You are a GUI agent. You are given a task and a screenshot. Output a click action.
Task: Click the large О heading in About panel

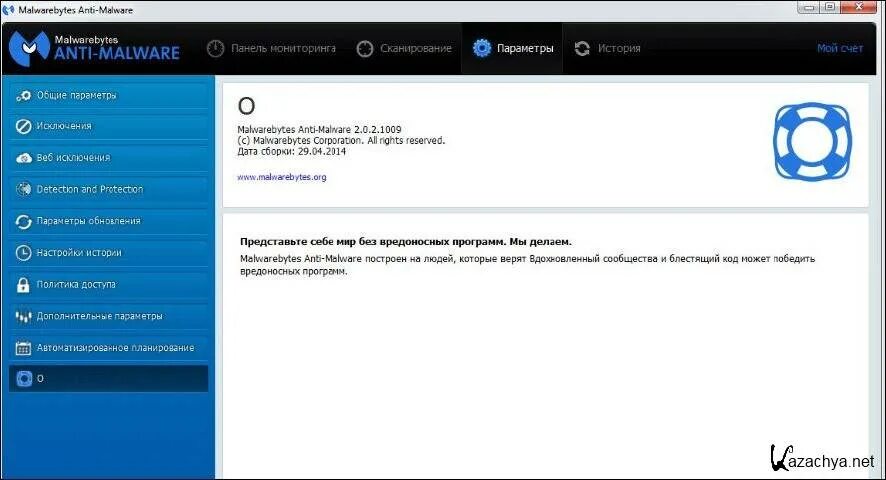(246, 106)
